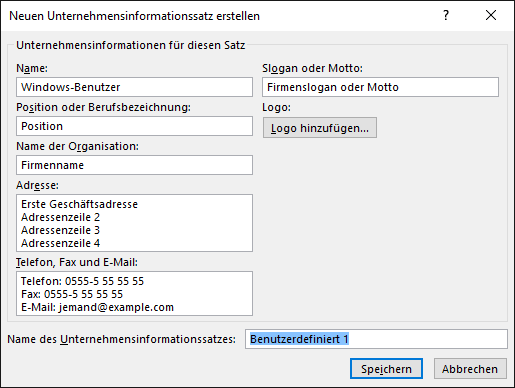Click inside the Adresse text box

(134, 223)
